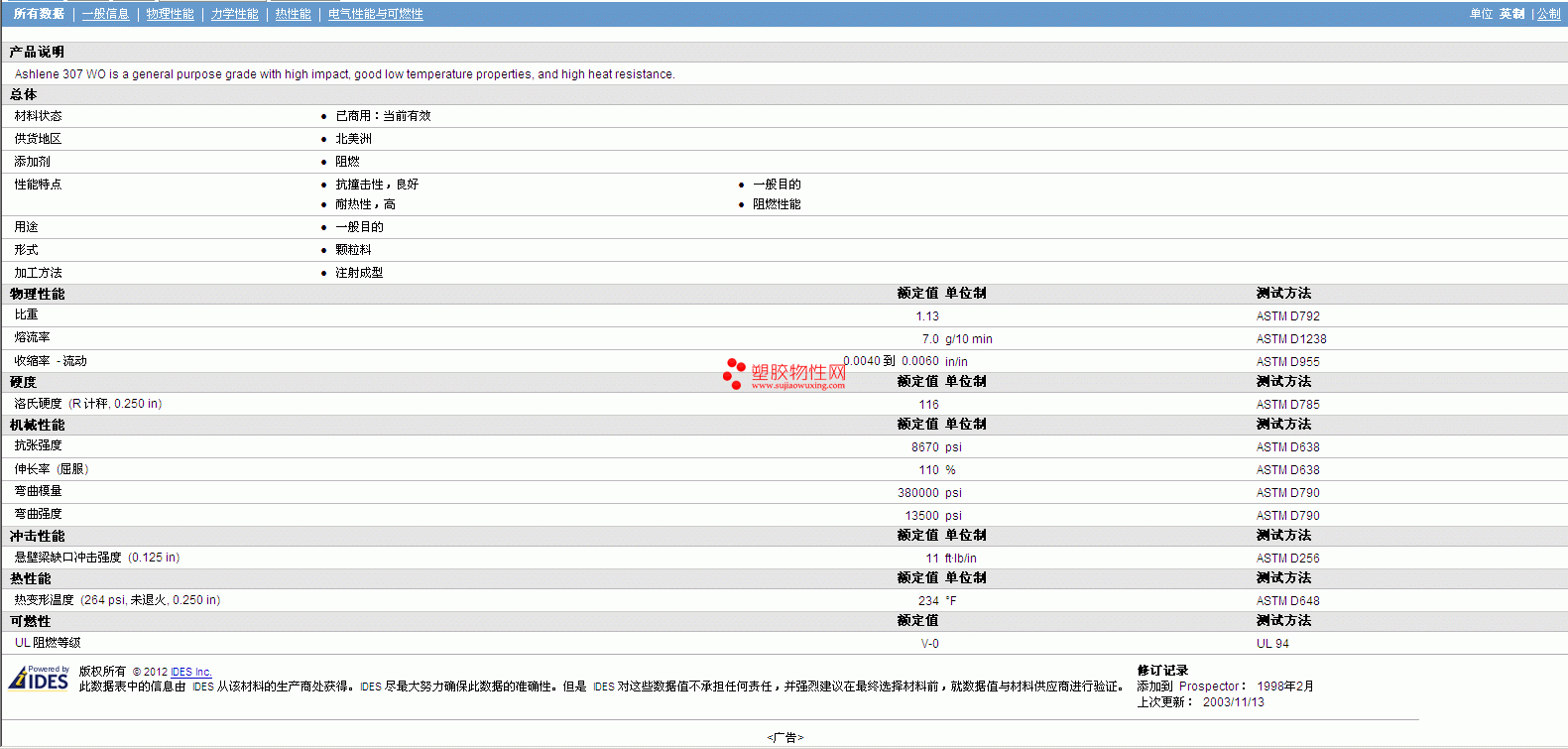Open the ASTM D785 test method link
The height and width of the screenshot is (749, 1568).
pyautogui.click(x=1287, y=405)
